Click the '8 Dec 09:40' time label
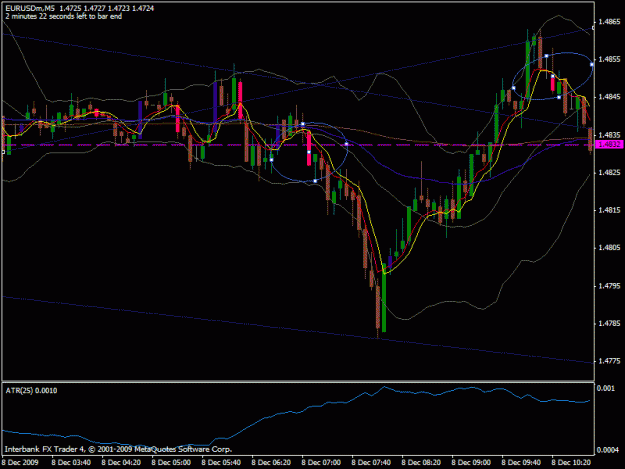 click(521, 462)
